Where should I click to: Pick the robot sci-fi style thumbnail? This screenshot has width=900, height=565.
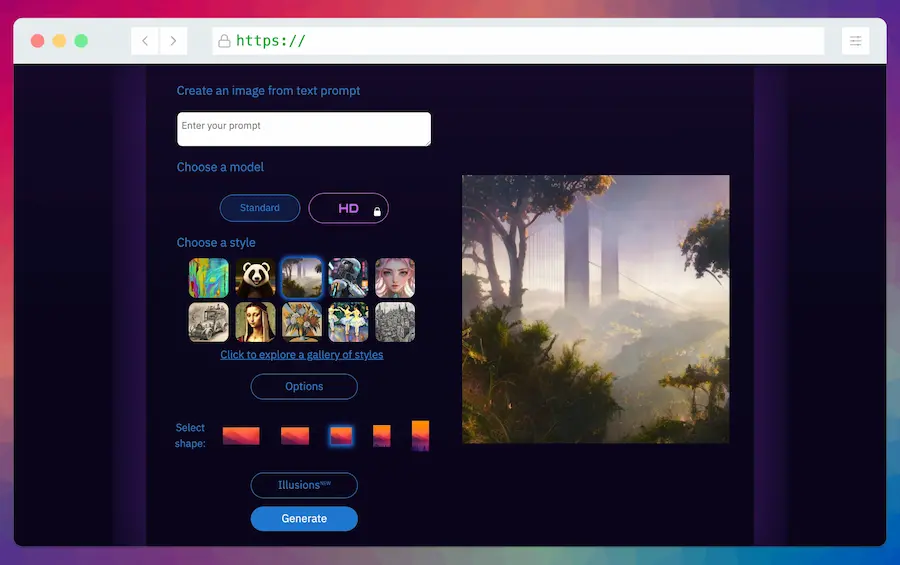point(348,278)
